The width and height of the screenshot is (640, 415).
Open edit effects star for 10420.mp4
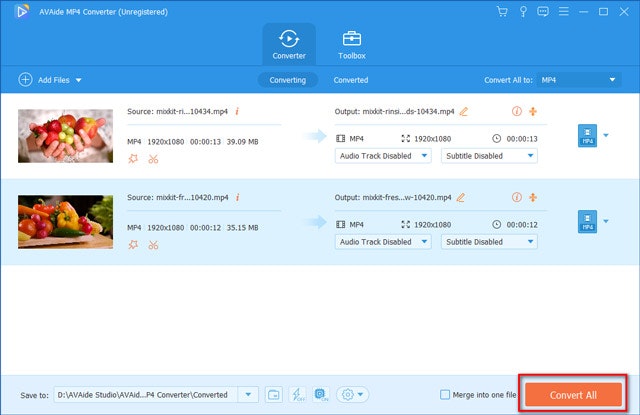click(133, 245)
